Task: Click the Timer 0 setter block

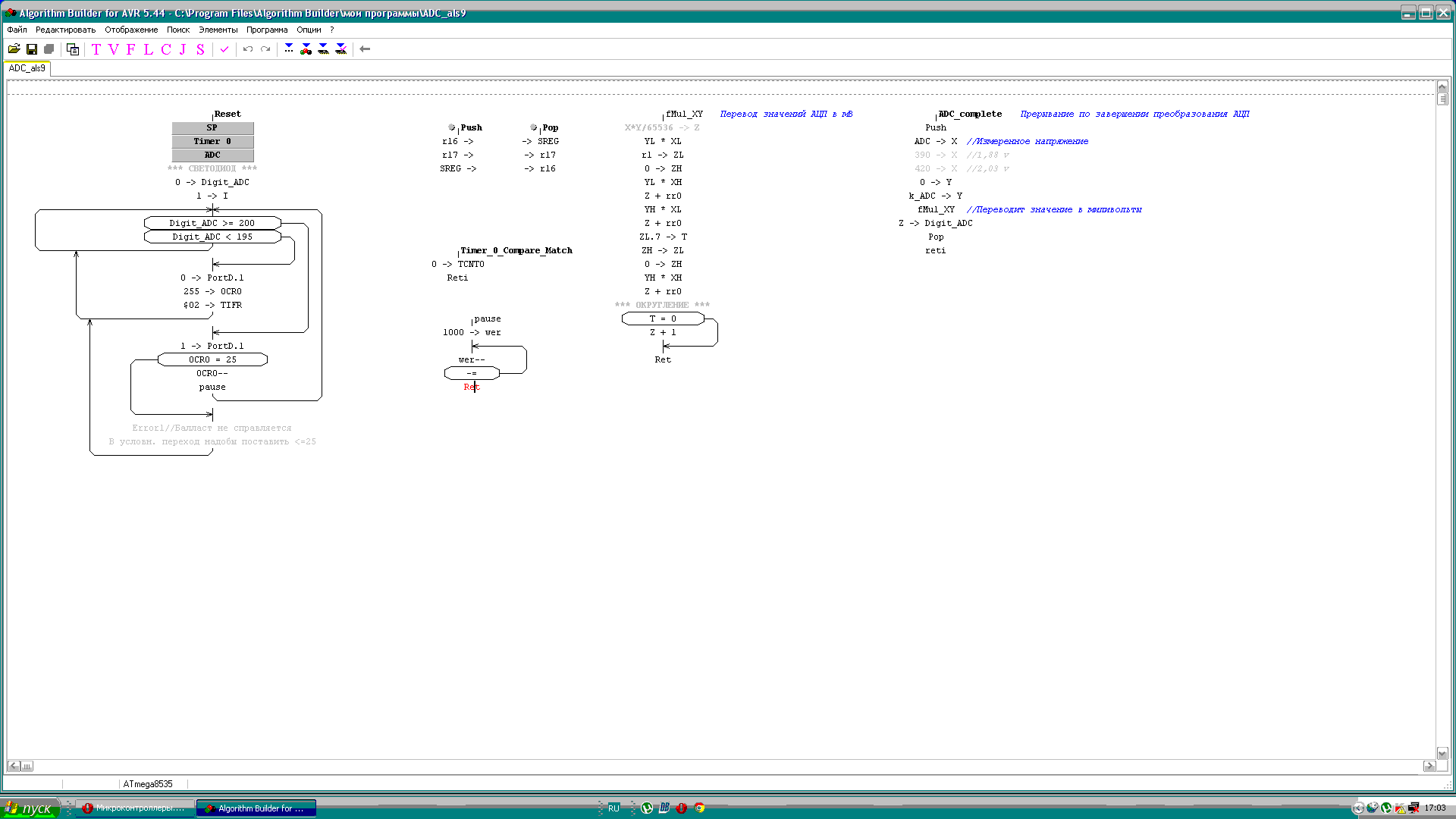Action: (212, 142)
